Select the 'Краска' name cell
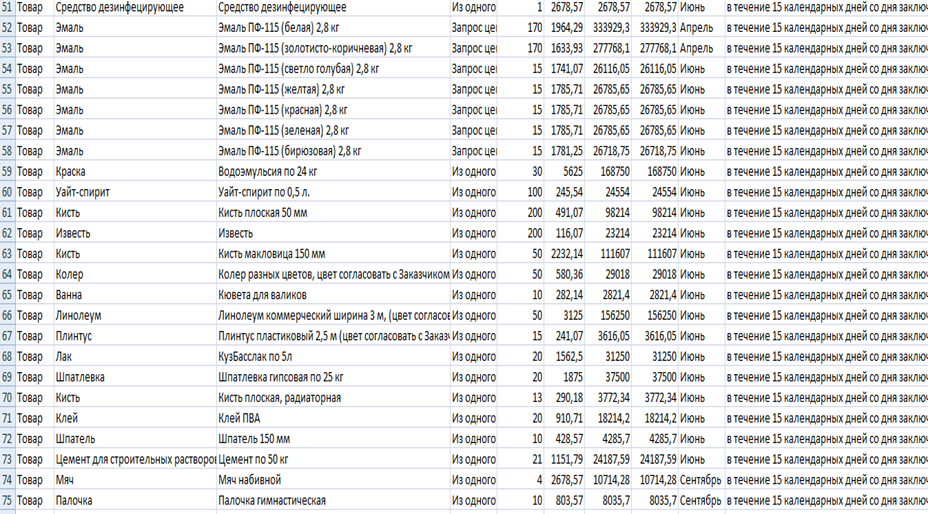 click(x=136, y=172)
